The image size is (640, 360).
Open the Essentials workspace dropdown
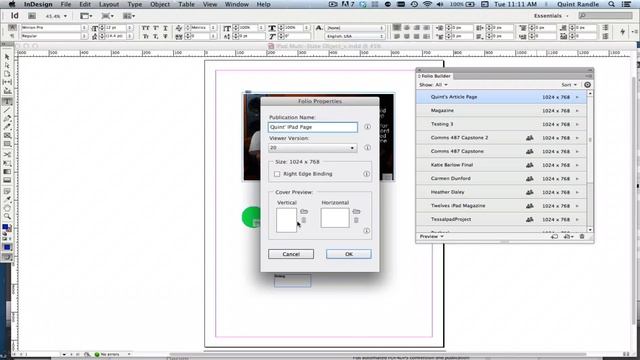551,16
